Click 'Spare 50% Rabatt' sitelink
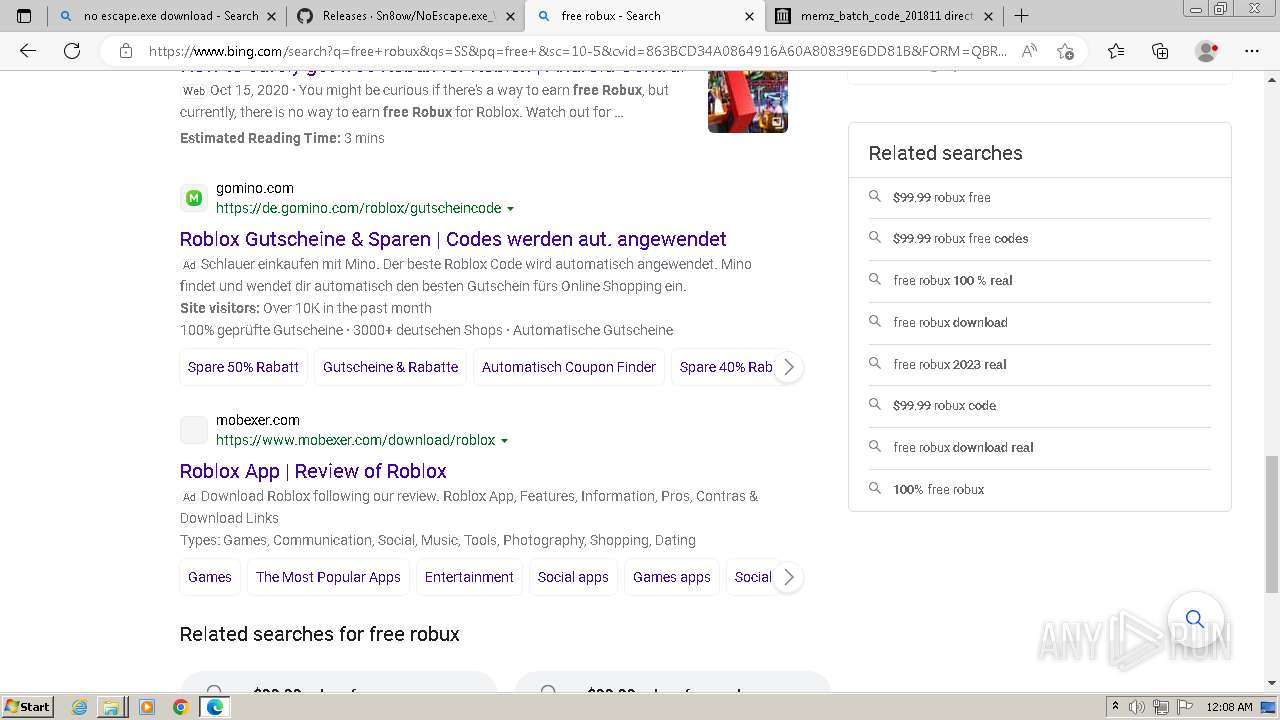This screenshot has height=720, width=1280. pyautogui.click(x=243, y=367)
